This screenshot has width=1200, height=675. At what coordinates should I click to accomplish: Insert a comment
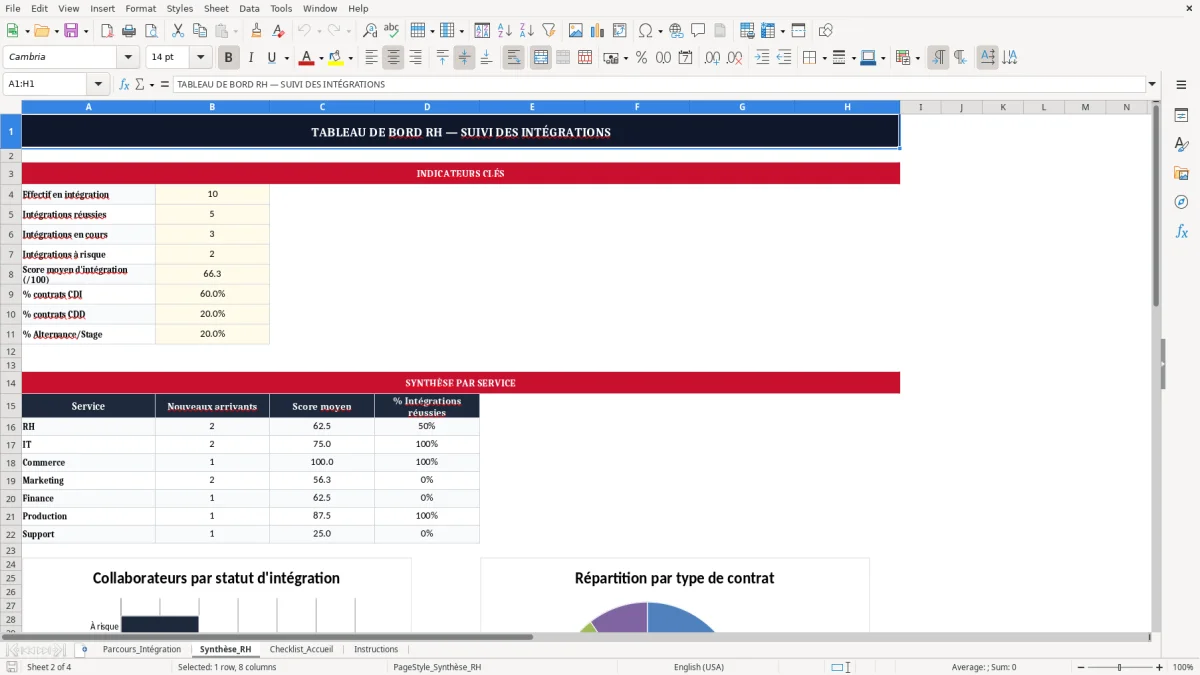698,31
